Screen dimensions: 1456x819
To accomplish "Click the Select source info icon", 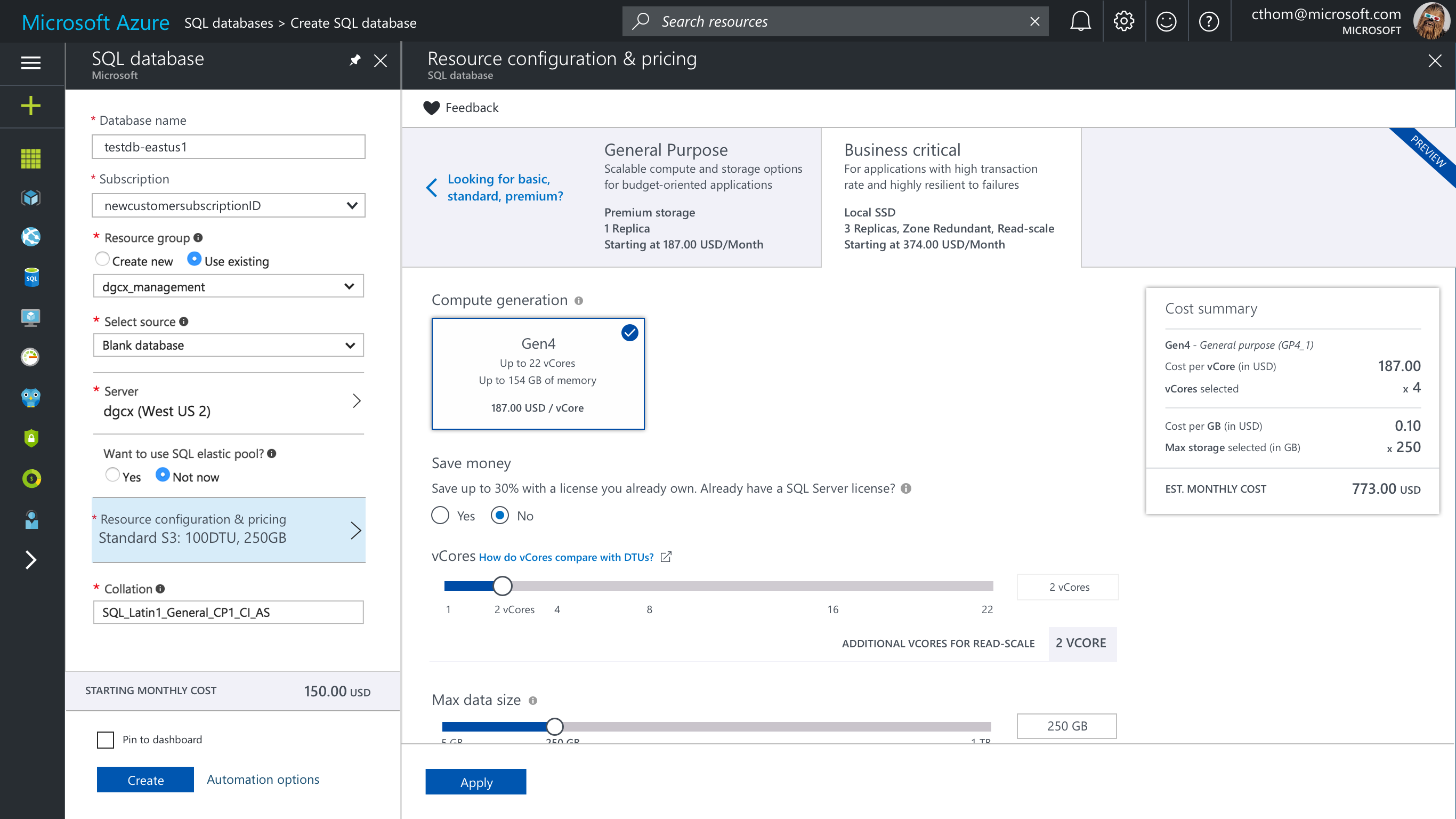I will point(184,322).
